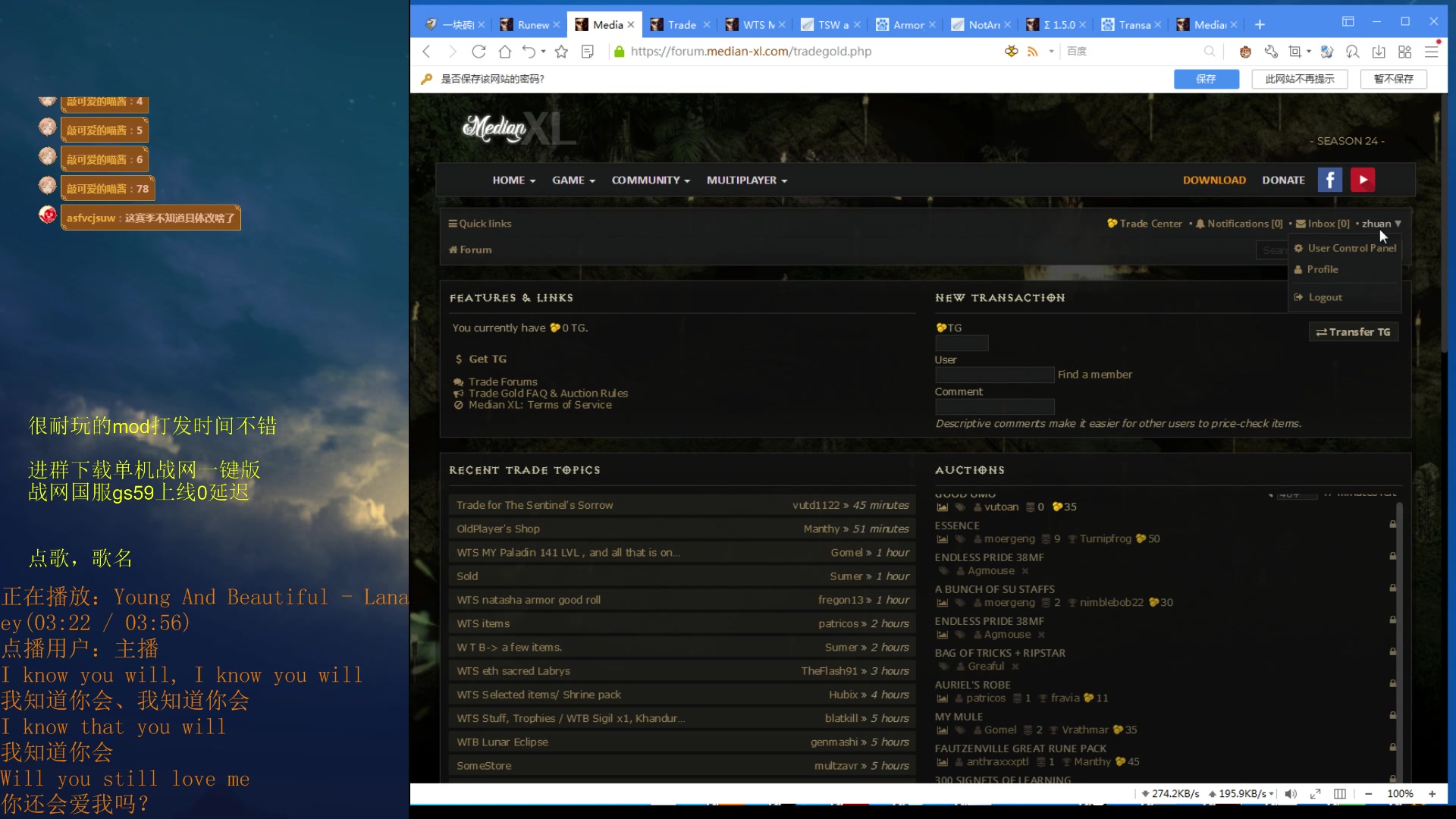The image size is (1456, 819).
Task: Click 此网站不再提示 button
Action: (x=1299, y=79)
